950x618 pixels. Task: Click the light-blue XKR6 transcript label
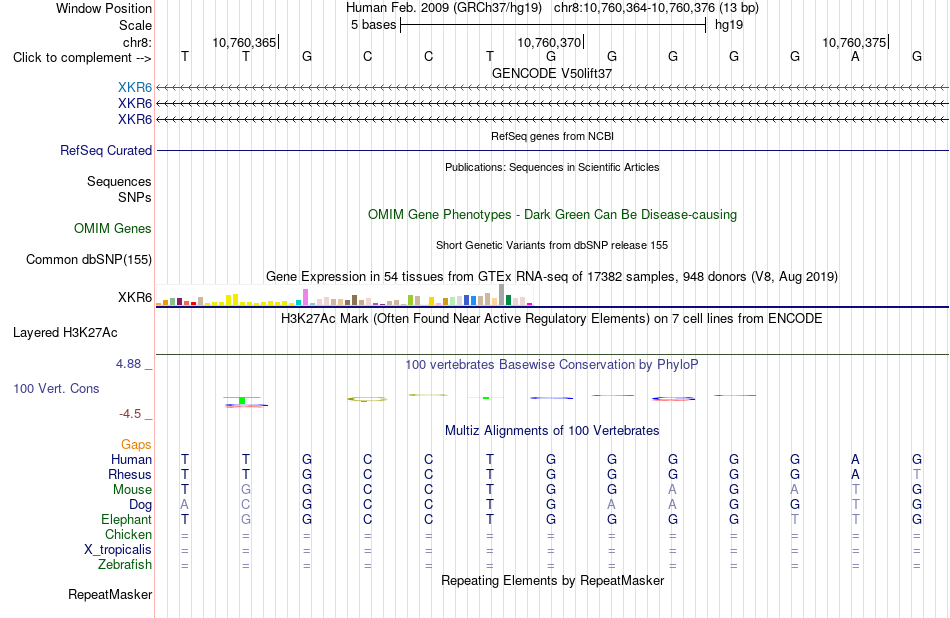coord(135,88)
